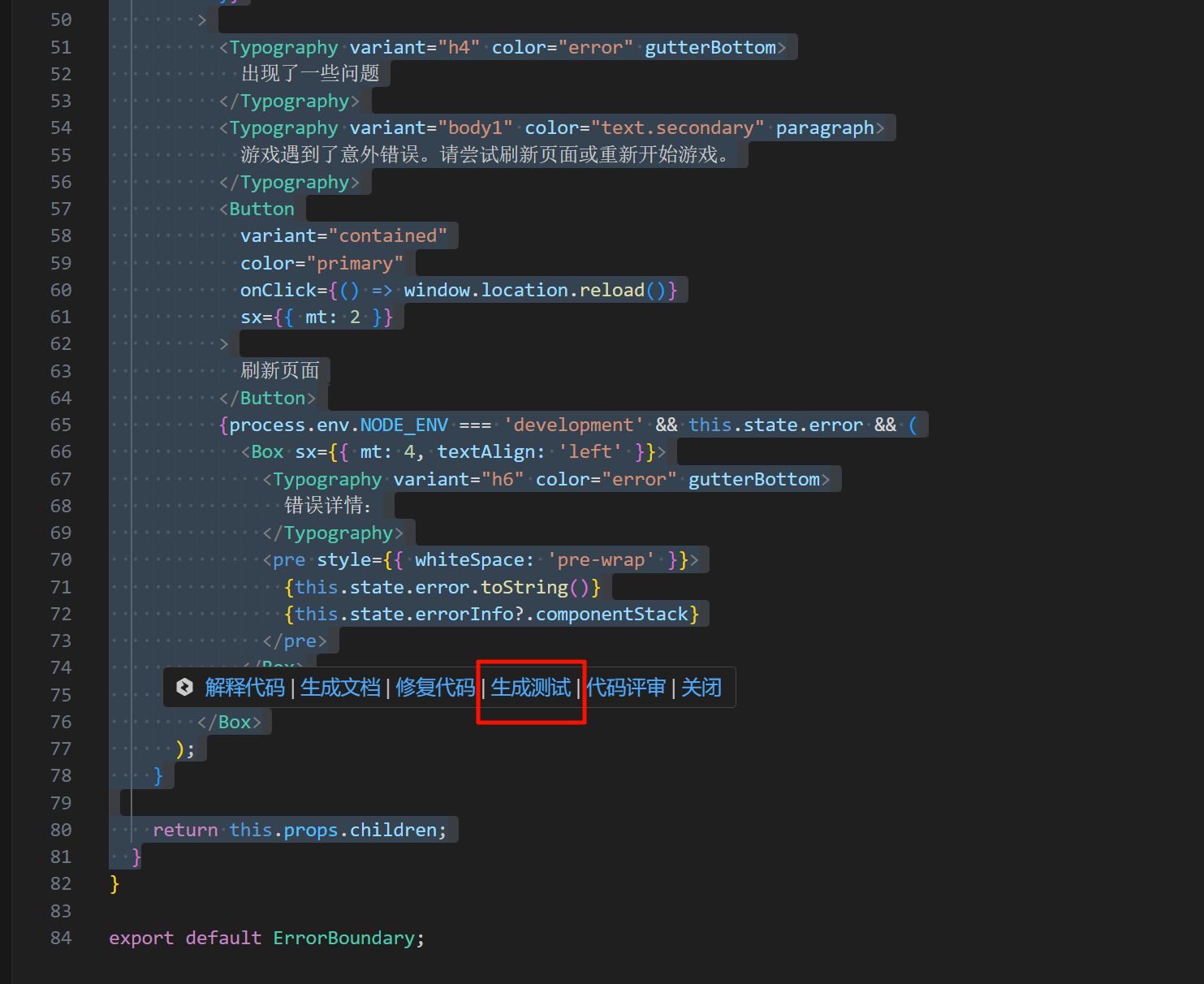Viewport: 1204px width, 984px height.
Task: Click the ErrorBoundary identifier in the export statement
Action: (343, 938)
